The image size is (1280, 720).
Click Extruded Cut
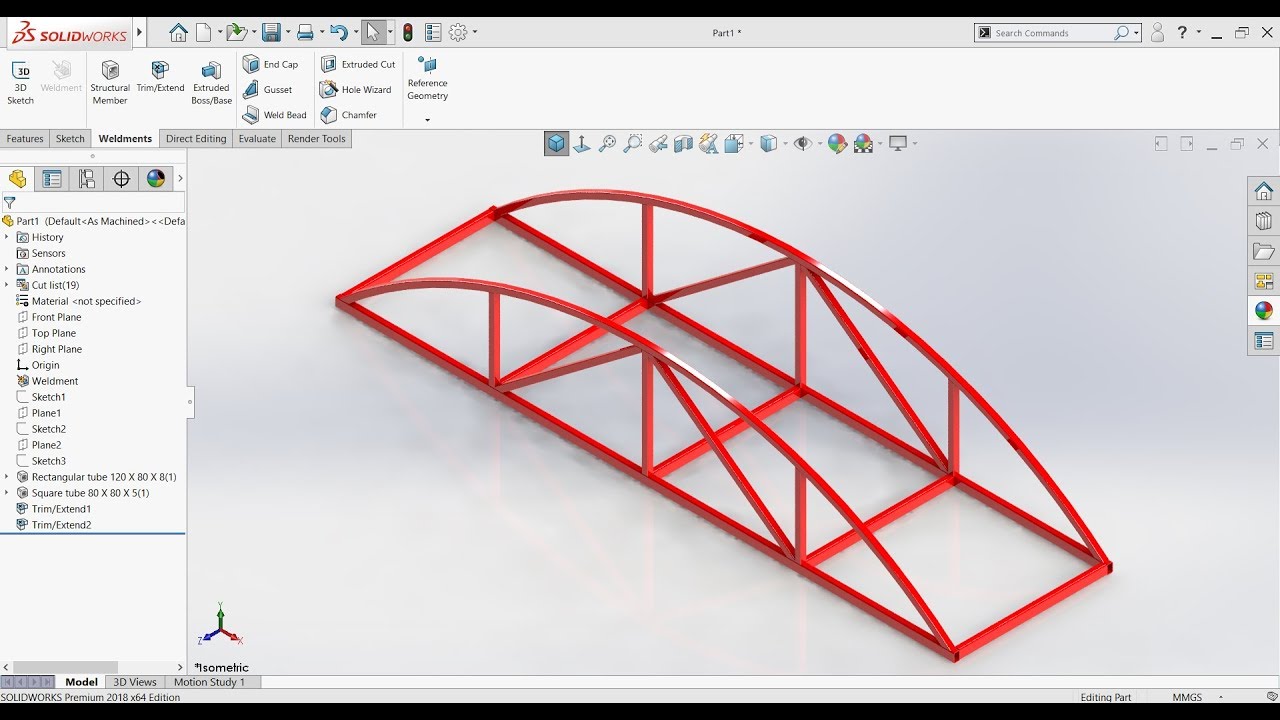(x=357, y=64)
